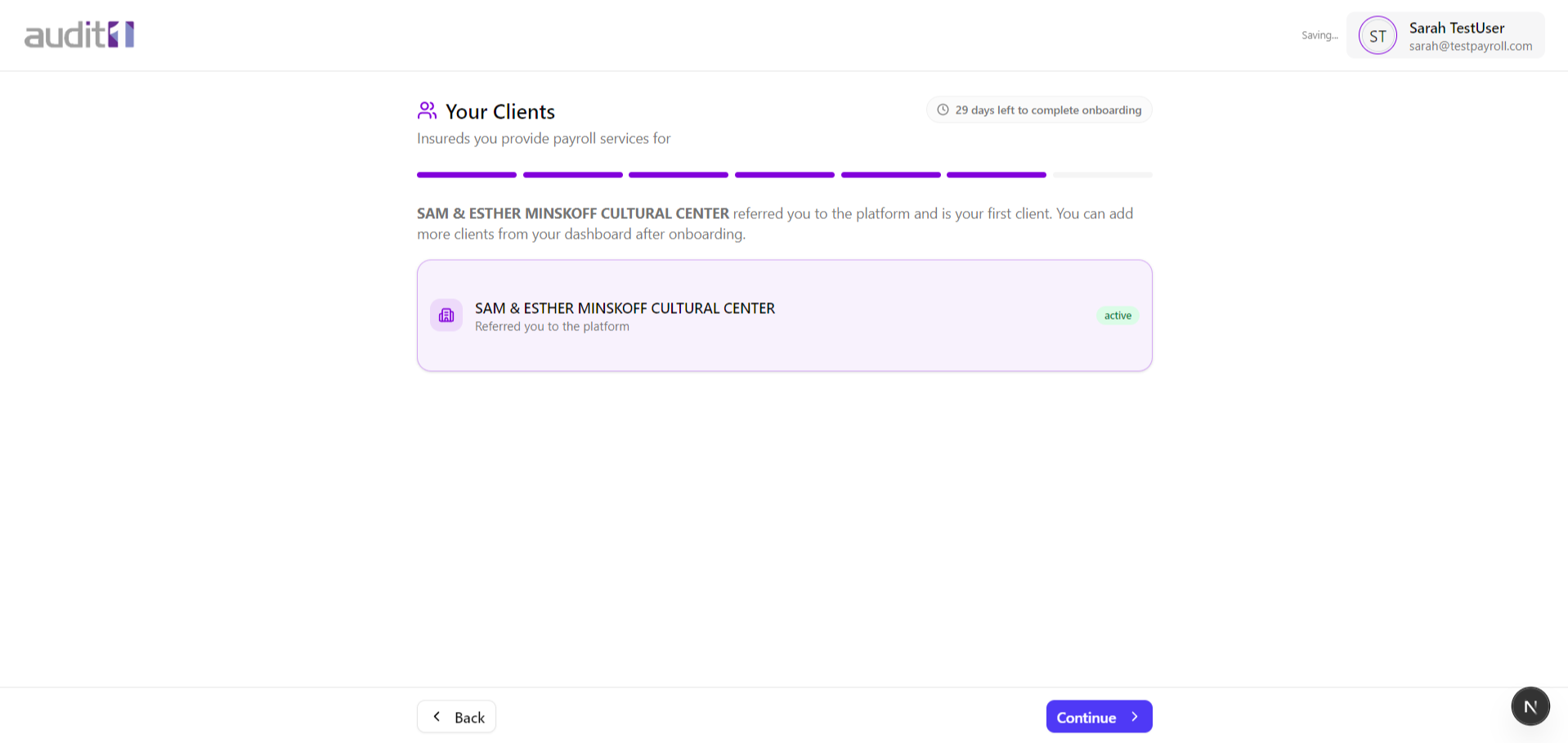Click the round N badge icon
Viewport: 1568px width, 743px height.
(x=1530, y=706)
